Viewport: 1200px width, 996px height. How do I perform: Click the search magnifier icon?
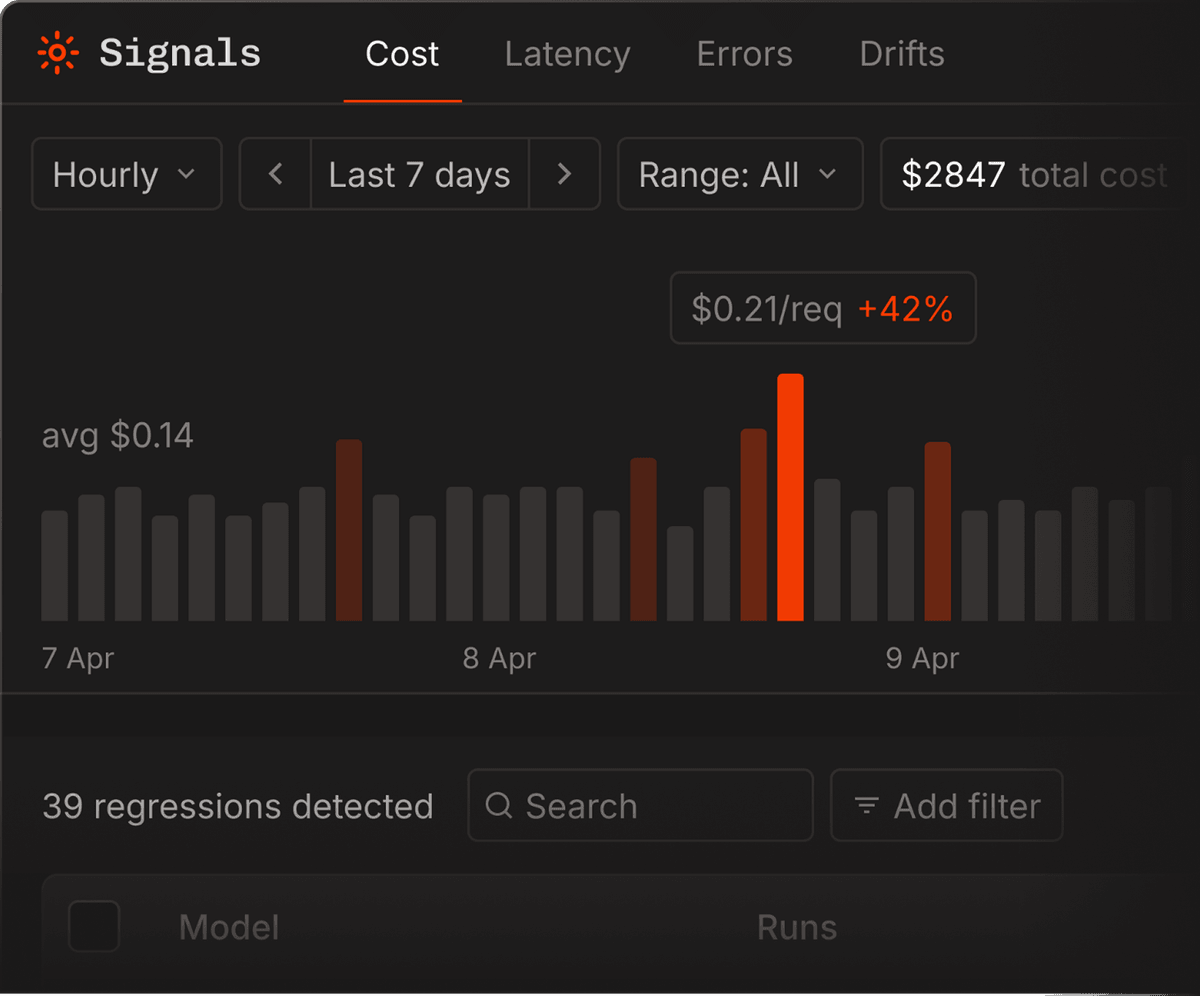click(499, 805)
